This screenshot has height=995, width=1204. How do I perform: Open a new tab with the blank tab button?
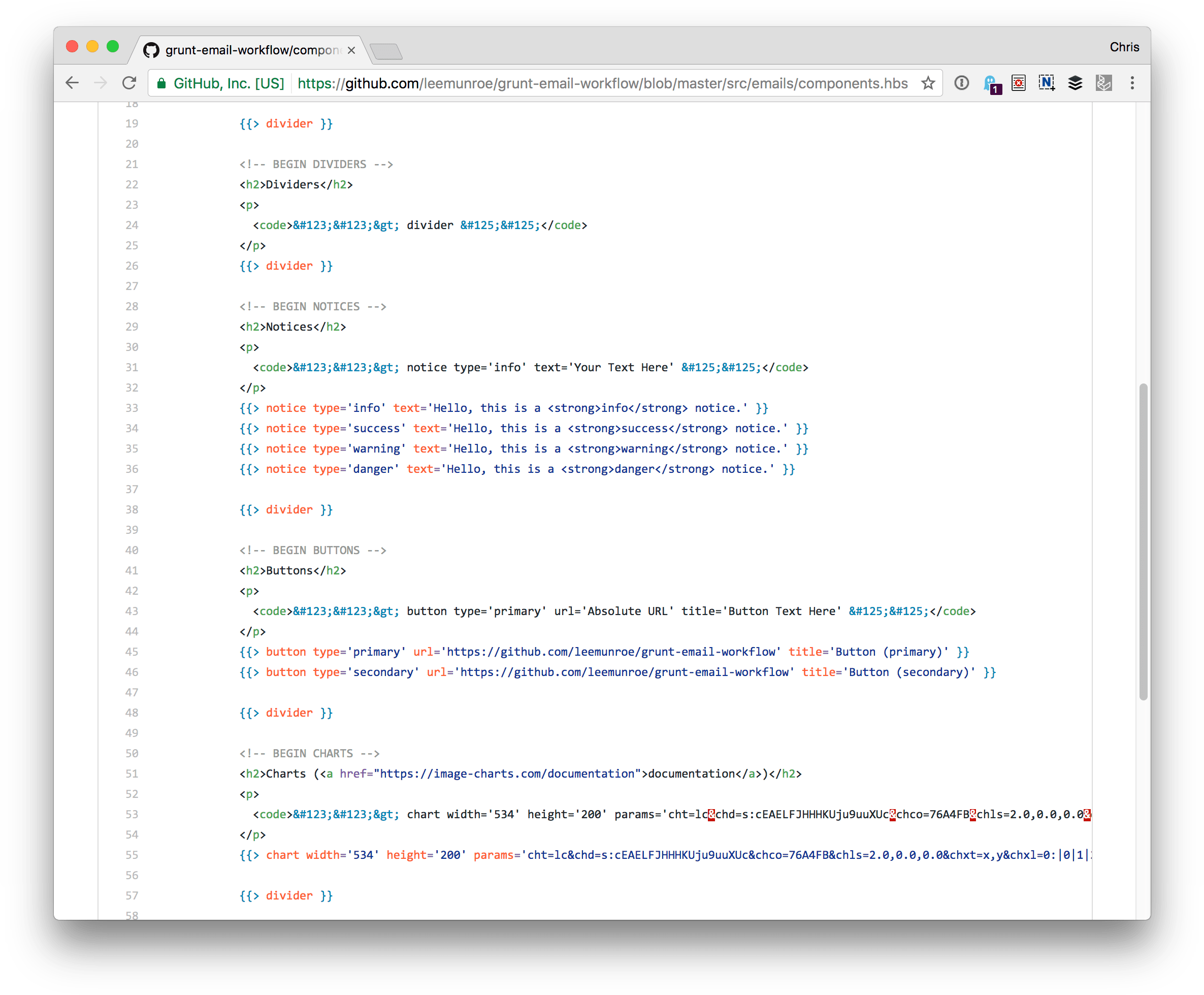point(386,52)
